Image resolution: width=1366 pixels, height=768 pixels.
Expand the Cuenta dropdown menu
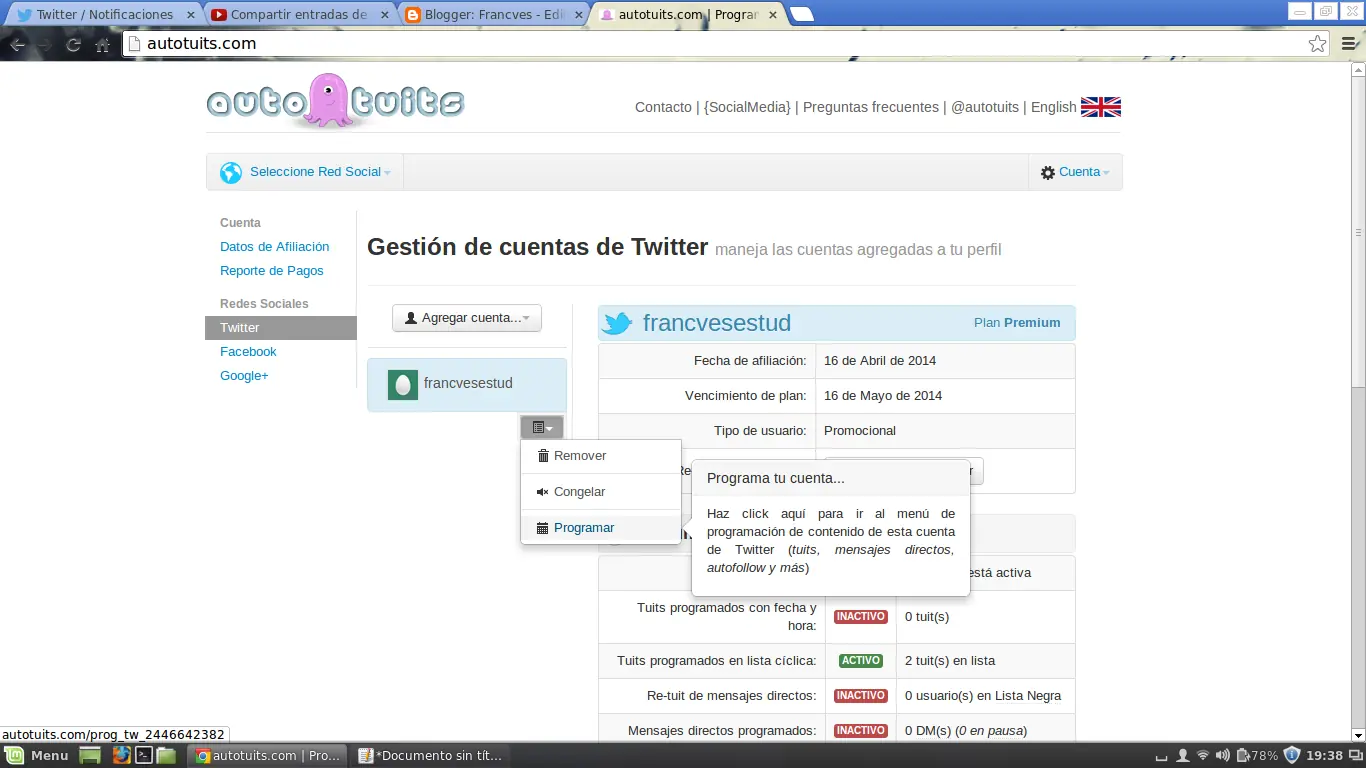point(1076,172)
